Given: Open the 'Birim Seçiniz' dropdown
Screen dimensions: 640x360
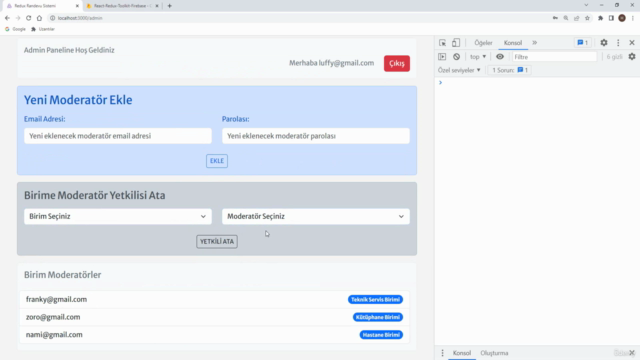Looking at the screenshot, I should coord(118,216).
